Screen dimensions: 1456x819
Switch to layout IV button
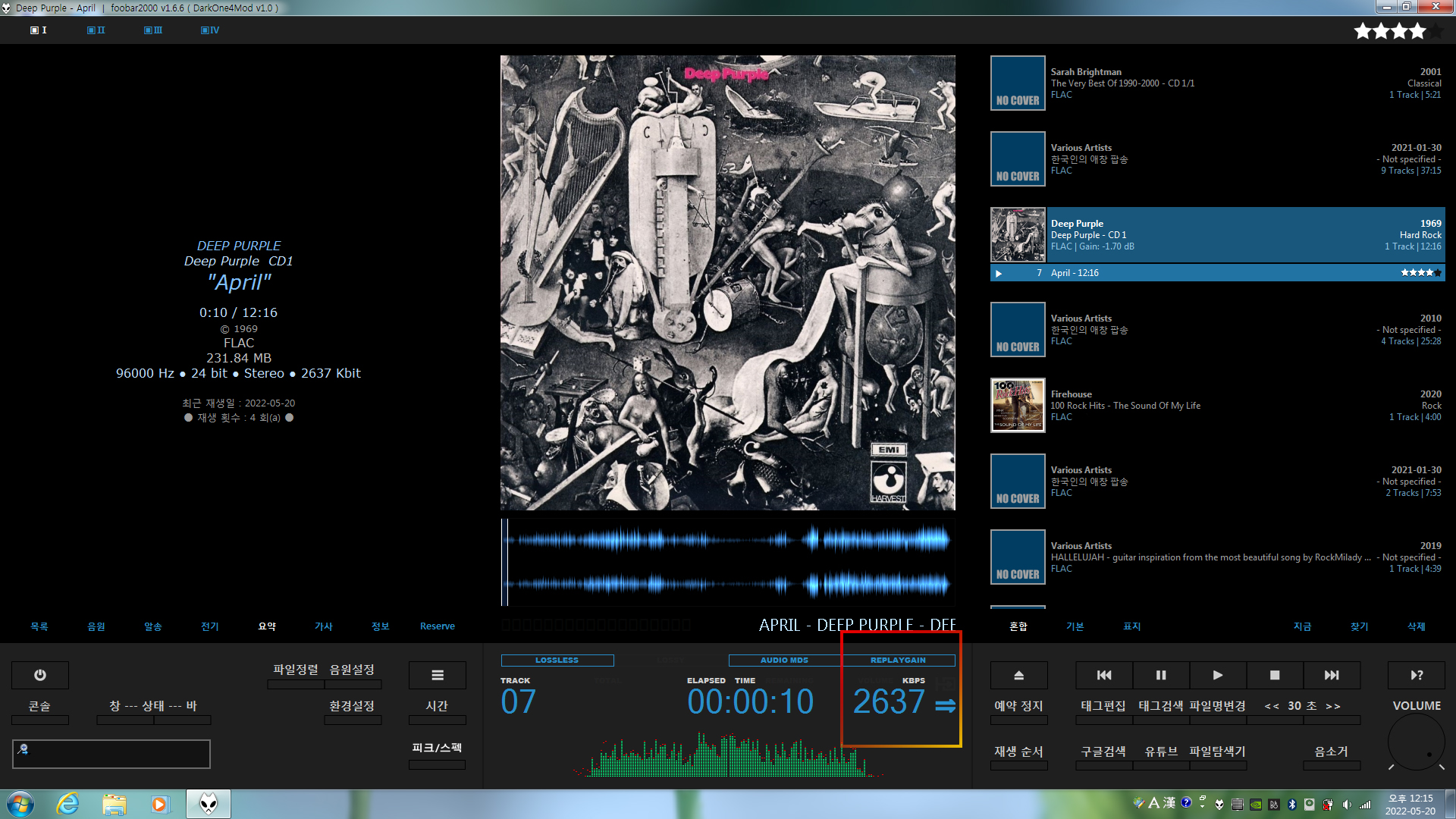(210, 30)
